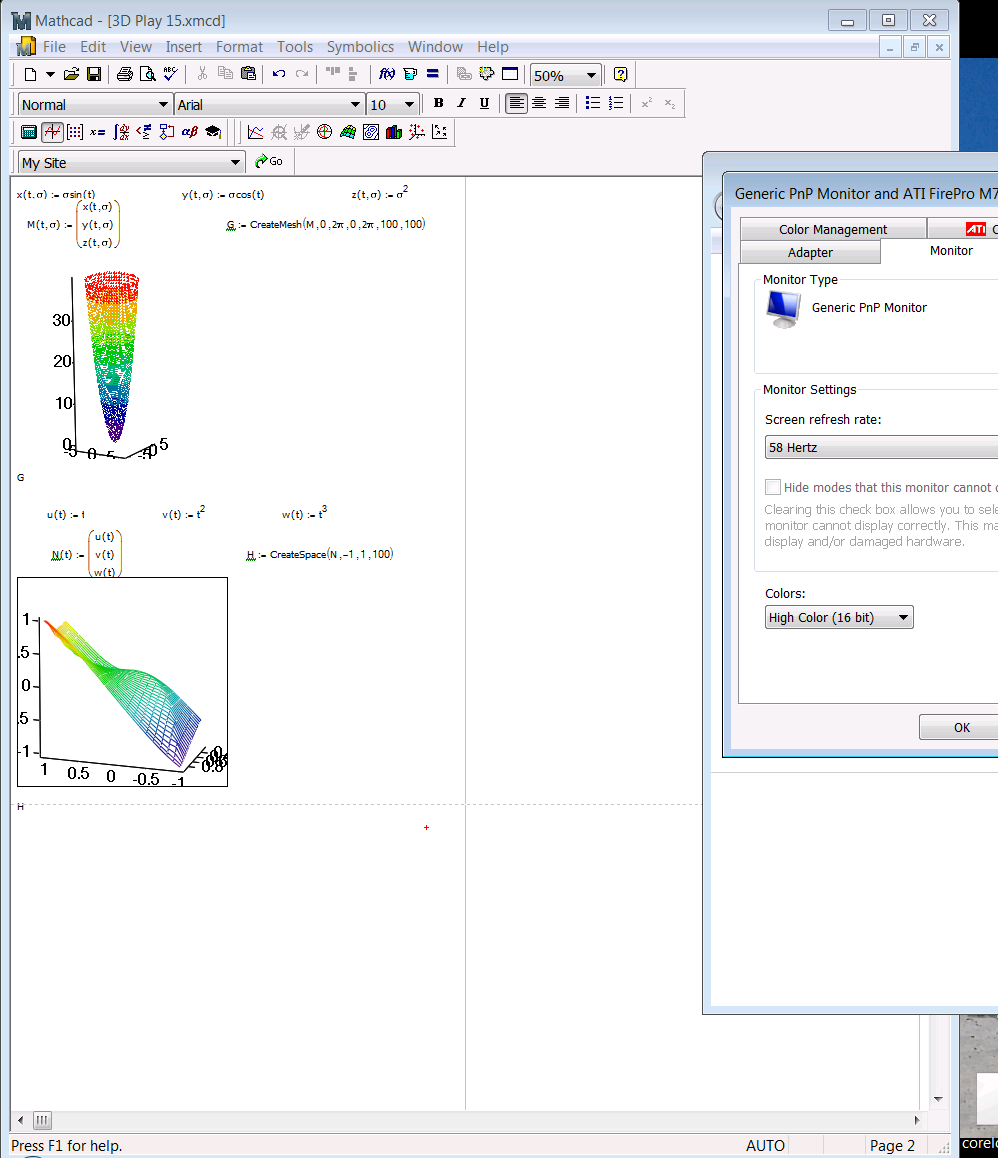Screen dimensions: 998x1158
Task: Open the Greek symbol toolbar
Action: click(190, 132)
